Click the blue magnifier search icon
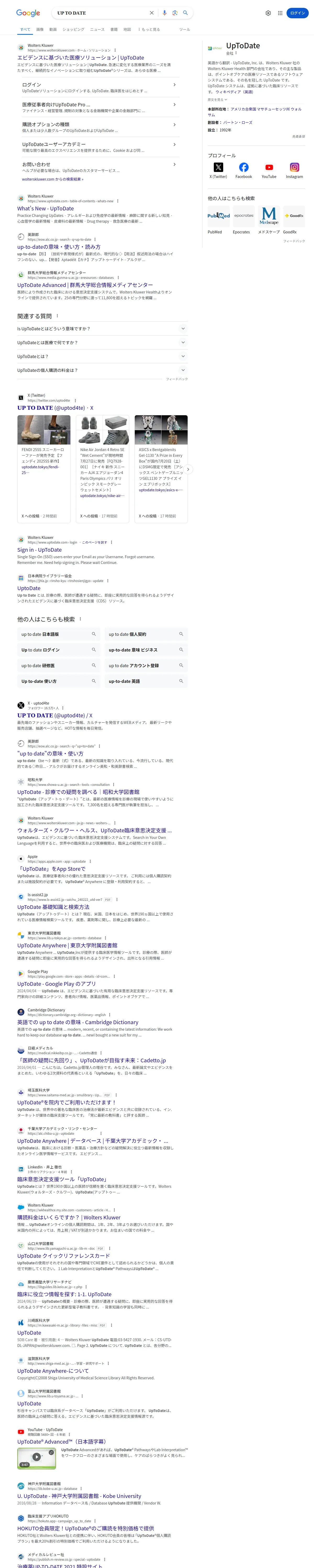Viewport: 314px width, 1568px height. (185, 13)
